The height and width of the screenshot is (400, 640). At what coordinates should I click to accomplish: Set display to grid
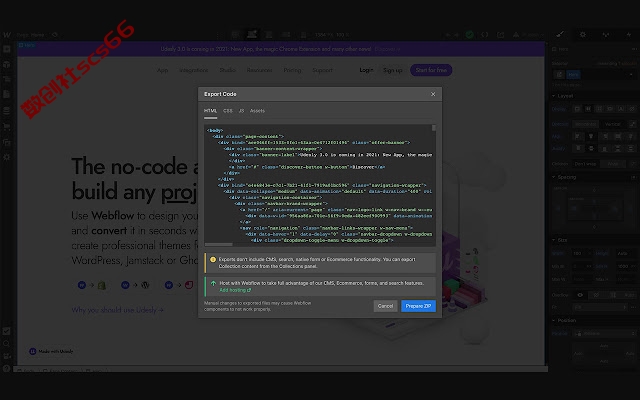coord(599,109)
